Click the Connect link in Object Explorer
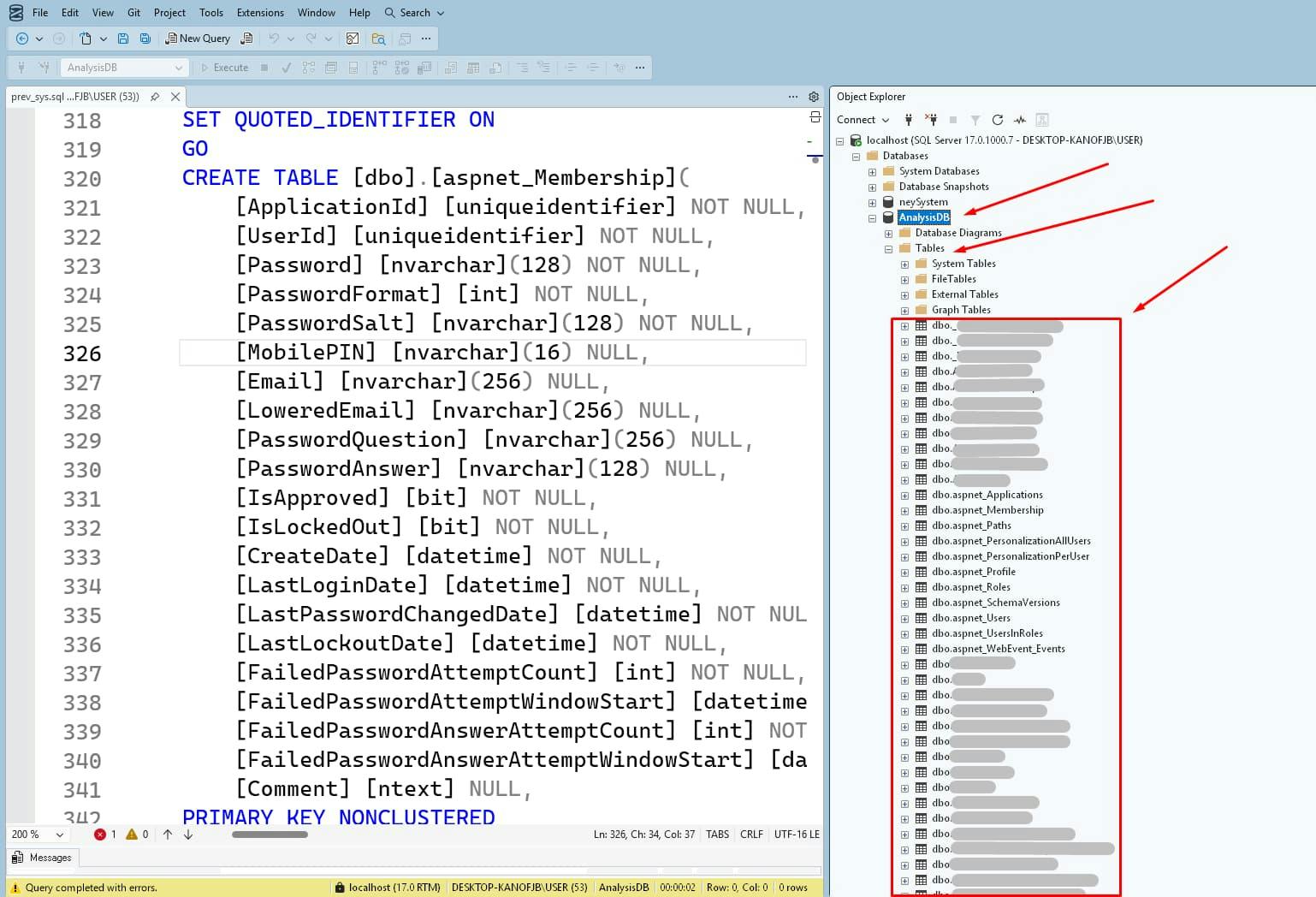The height and width of the screenshot is (897, 1316). [x=857, y=120]
